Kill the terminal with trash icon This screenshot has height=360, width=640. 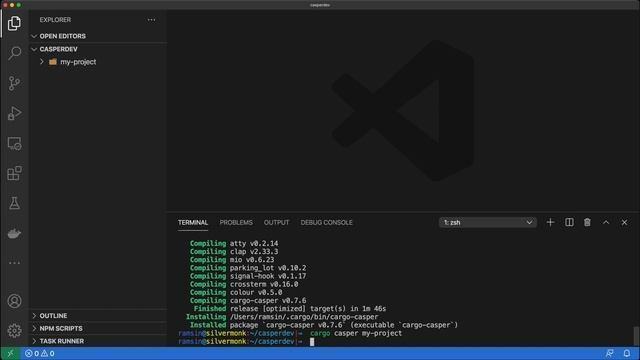[x=587, y=222]
